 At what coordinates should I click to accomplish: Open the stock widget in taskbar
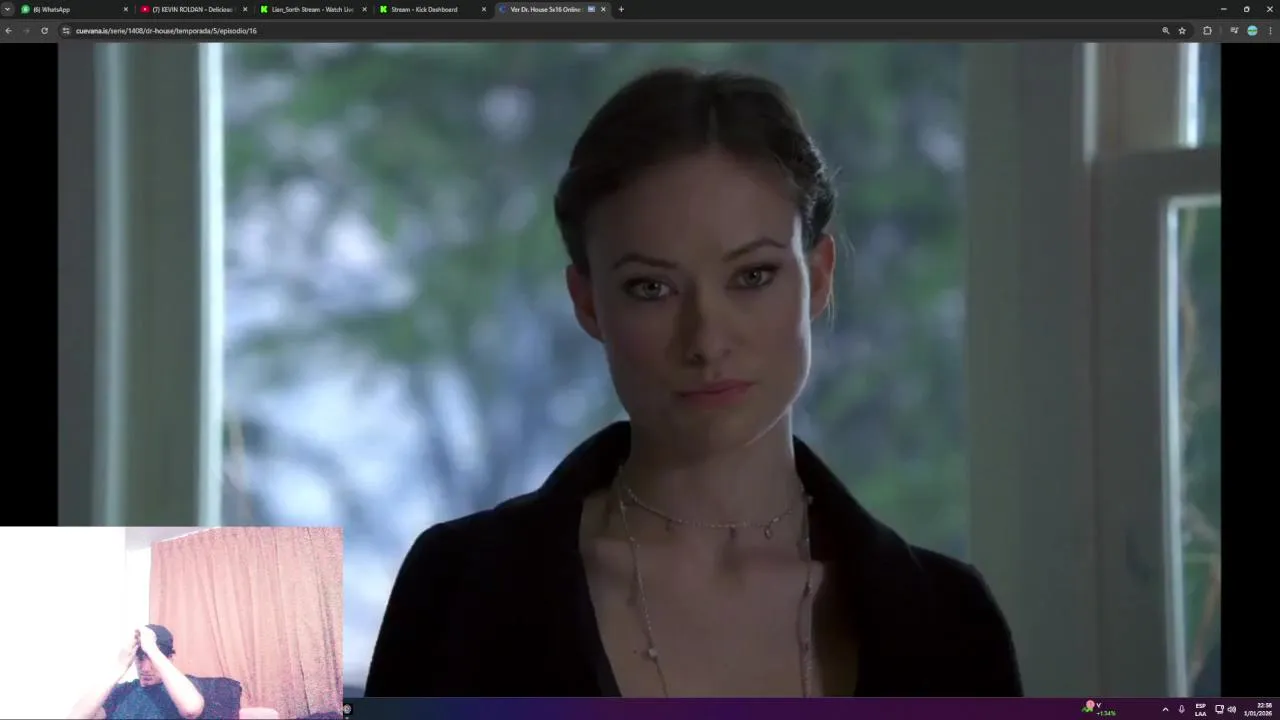1100,709
